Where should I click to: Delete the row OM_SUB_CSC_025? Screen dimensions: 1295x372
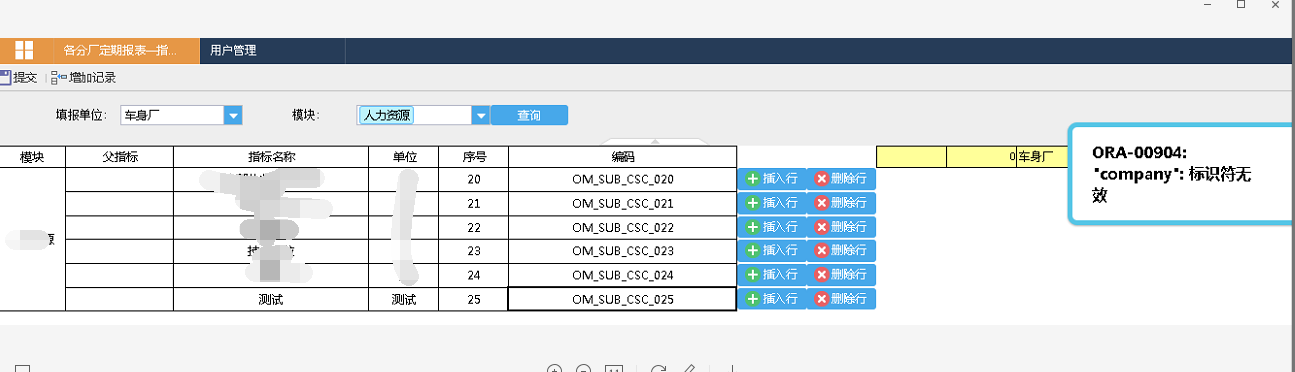tap(841, 299)
